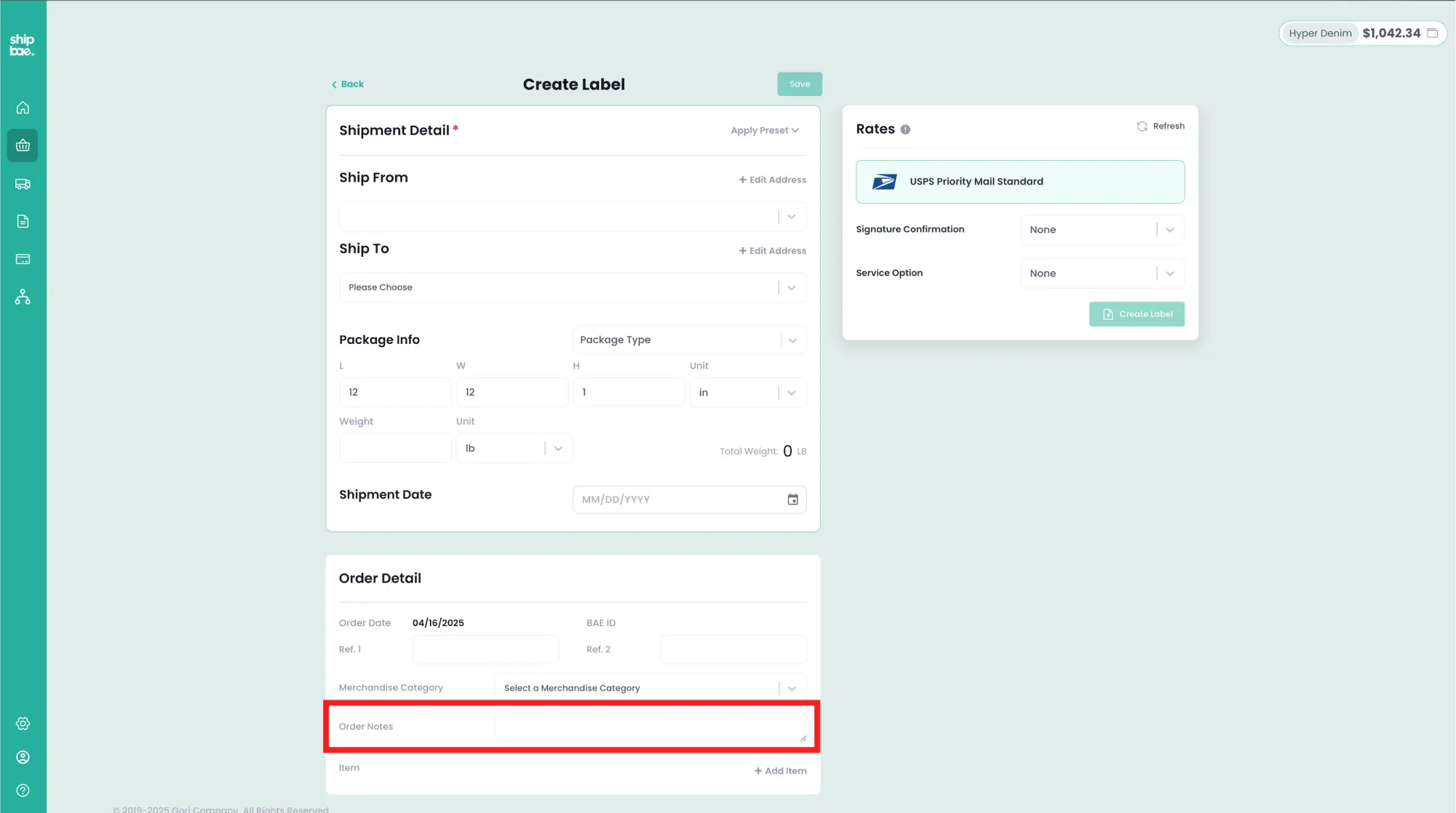Select USPS Priority Mail Standard rate

1020,182
